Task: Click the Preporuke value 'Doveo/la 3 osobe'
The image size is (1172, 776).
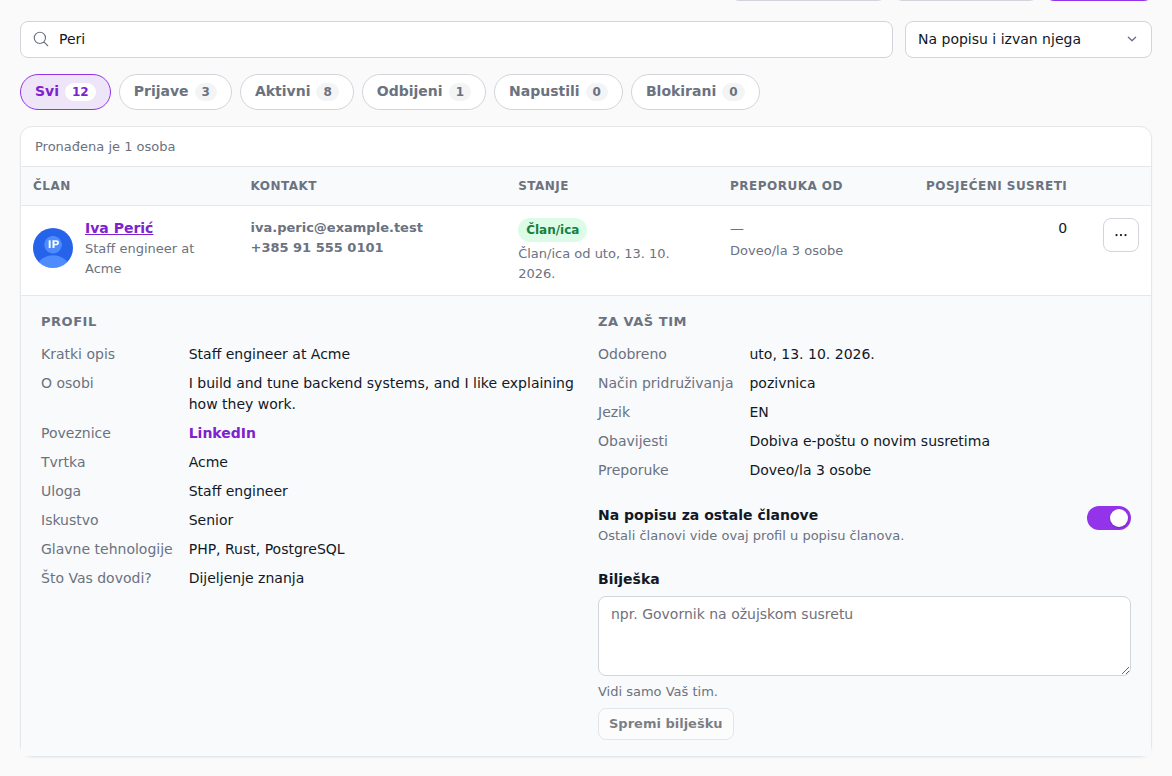Action: [x=810, y=470]
